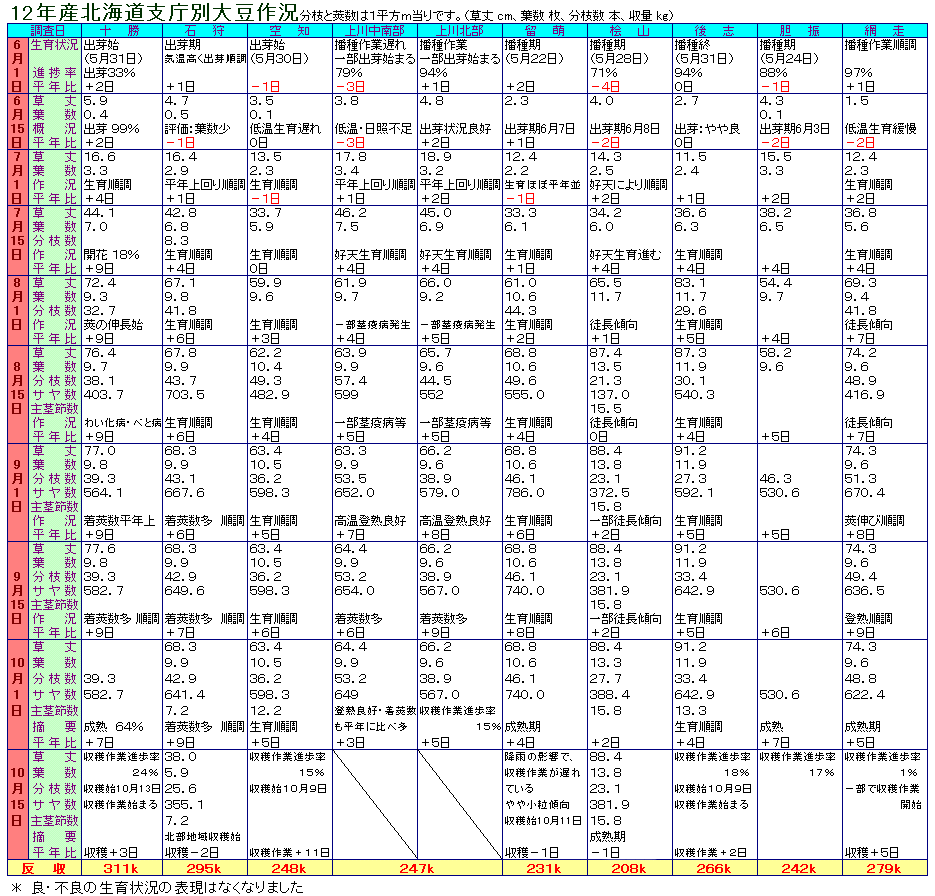Click the 295k yield value
935x896 pixels.
205,868
